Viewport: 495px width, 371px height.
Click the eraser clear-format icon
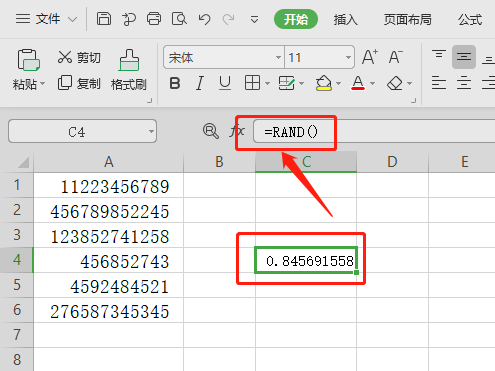click(x=395, y=83)
